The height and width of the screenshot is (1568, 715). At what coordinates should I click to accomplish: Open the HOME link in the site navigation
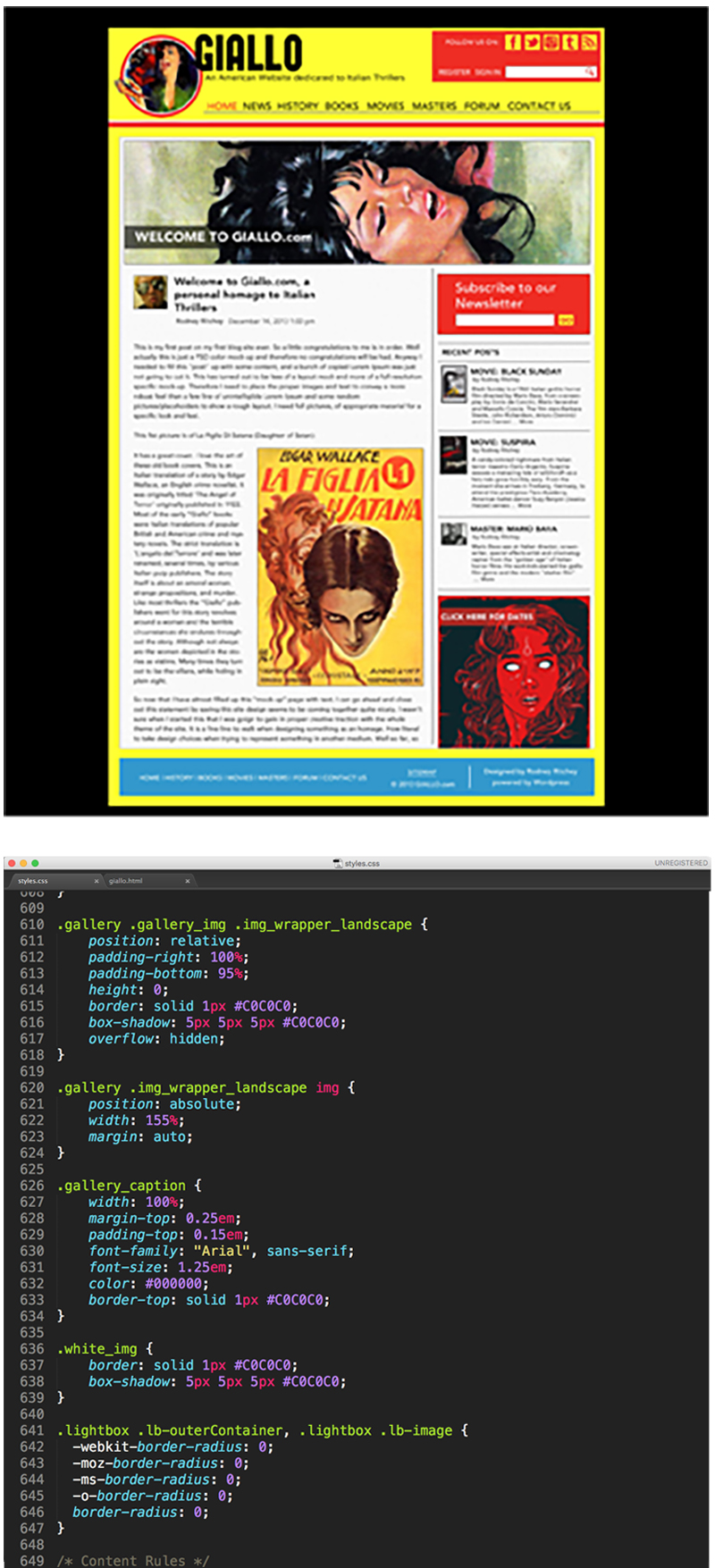pos(223,105)
